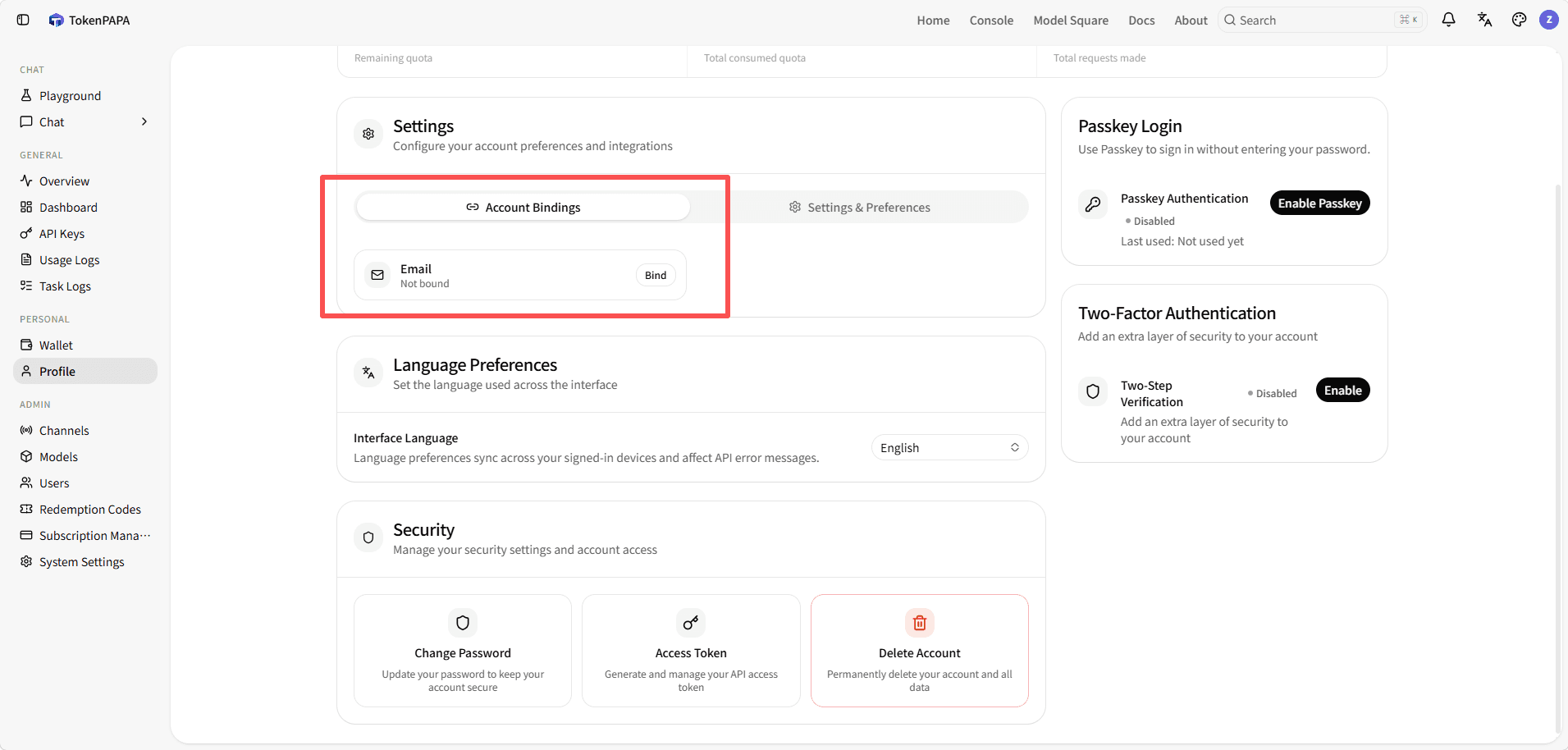1568x750 pixels.
Task: Click the 'Last used: Not used yet' text
Action: (1182, 240)
